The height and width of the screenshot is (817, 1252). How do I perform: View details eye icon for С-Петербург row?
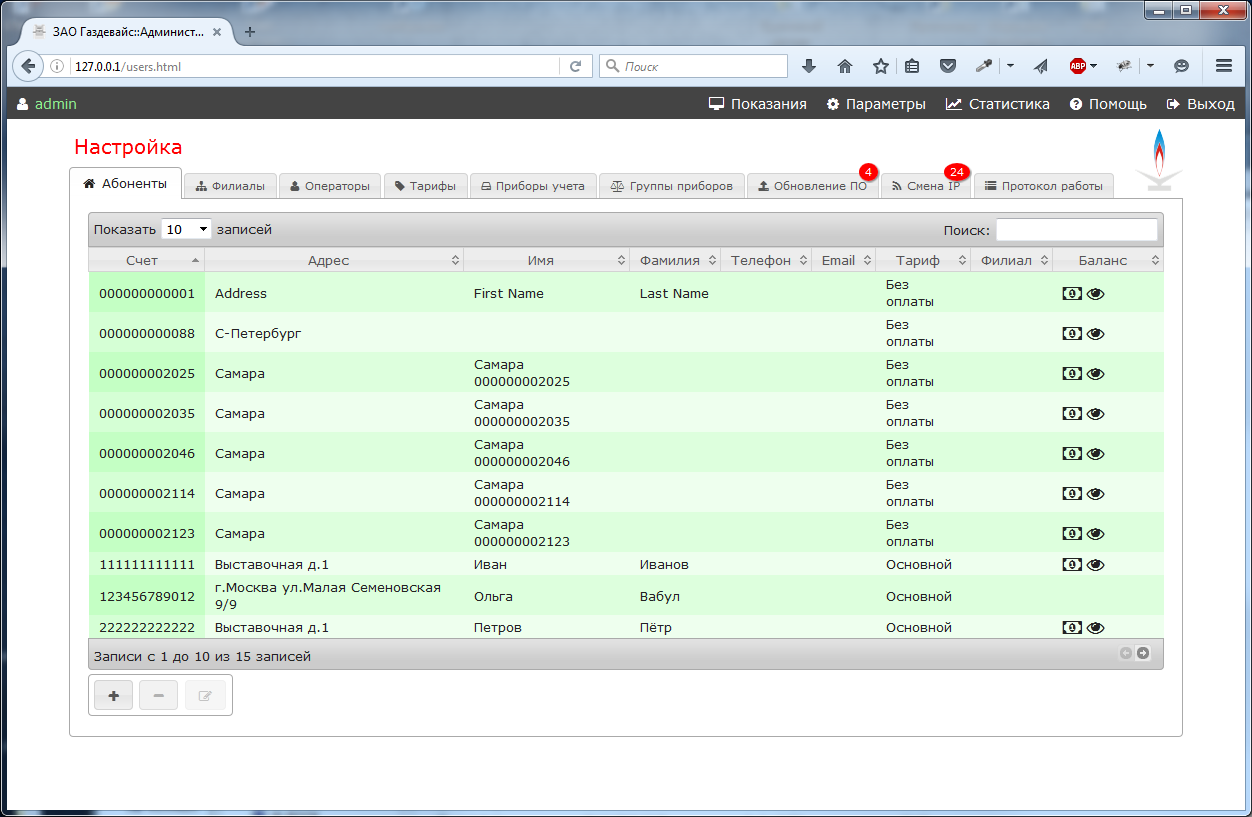pos(1096,334)
